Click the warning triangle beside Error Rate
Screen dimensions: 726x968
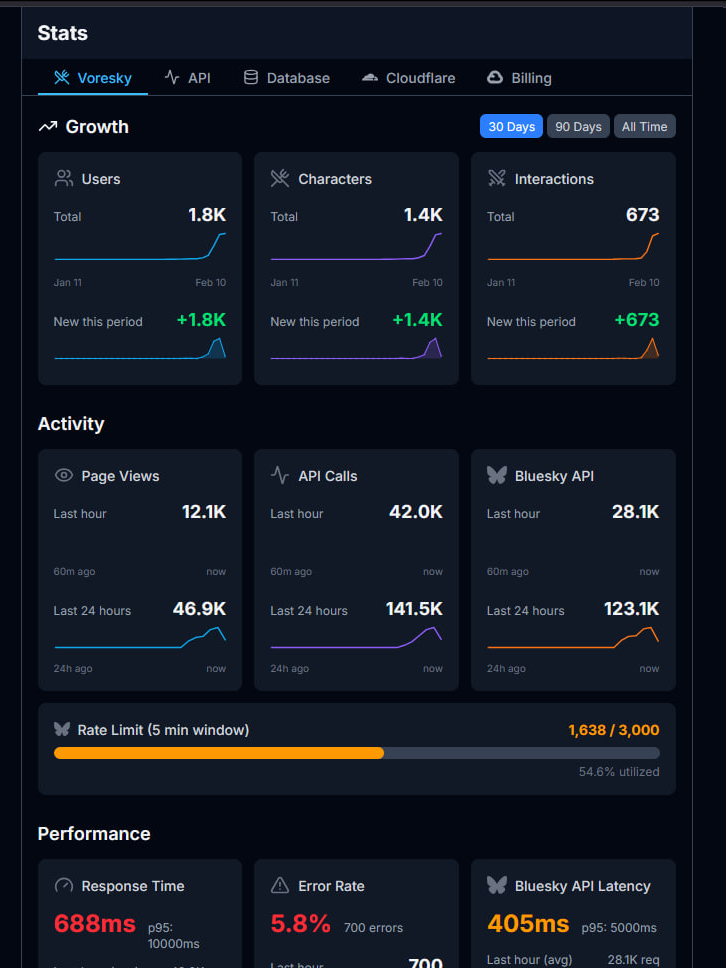(280, 886)
